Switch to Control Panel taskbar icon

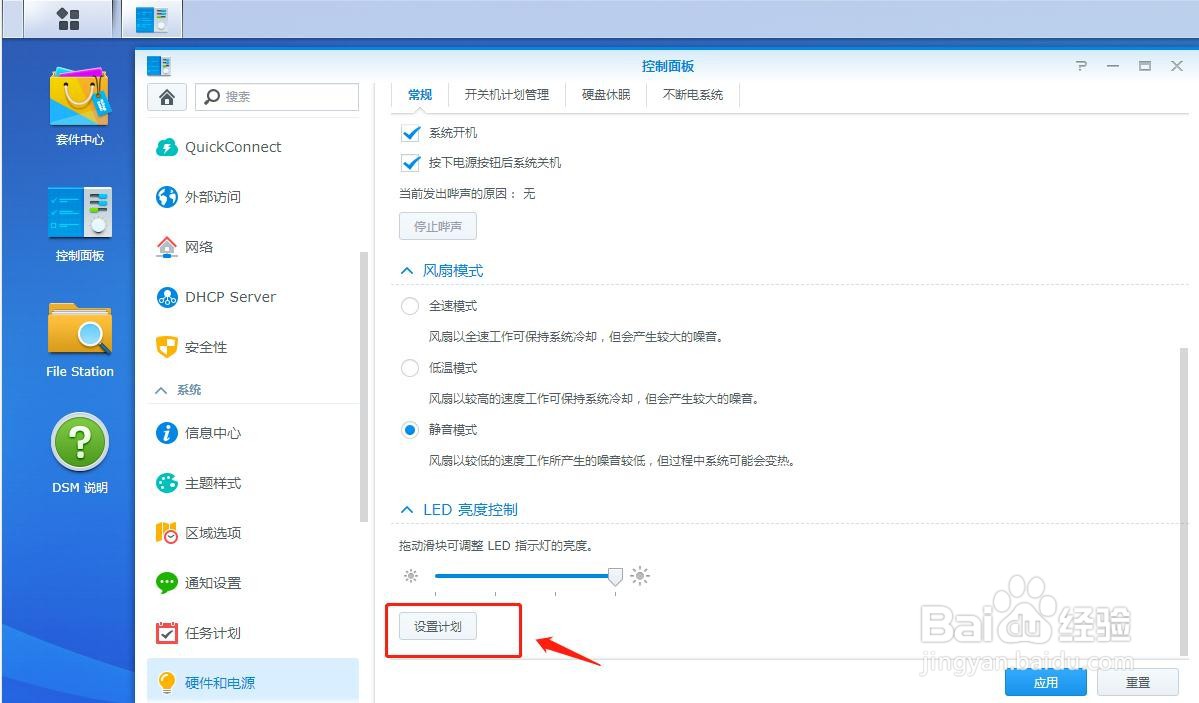click(151, 19)
